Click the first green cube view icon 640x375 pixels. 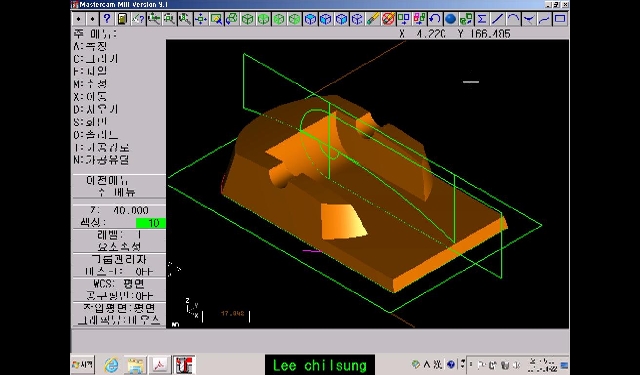coord(247,19)
